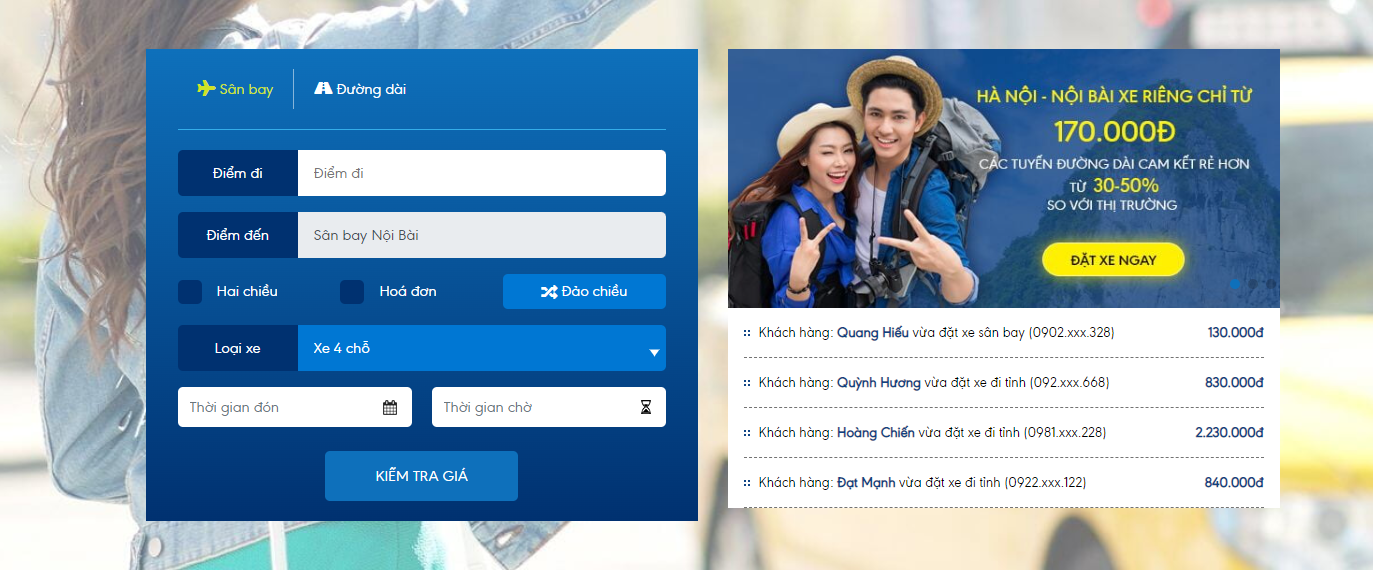Open the Xe 4 chỗ vehicle selector
Viewport: 1373px width, 570px height.
pyautogui.click(x=482, y=348)
